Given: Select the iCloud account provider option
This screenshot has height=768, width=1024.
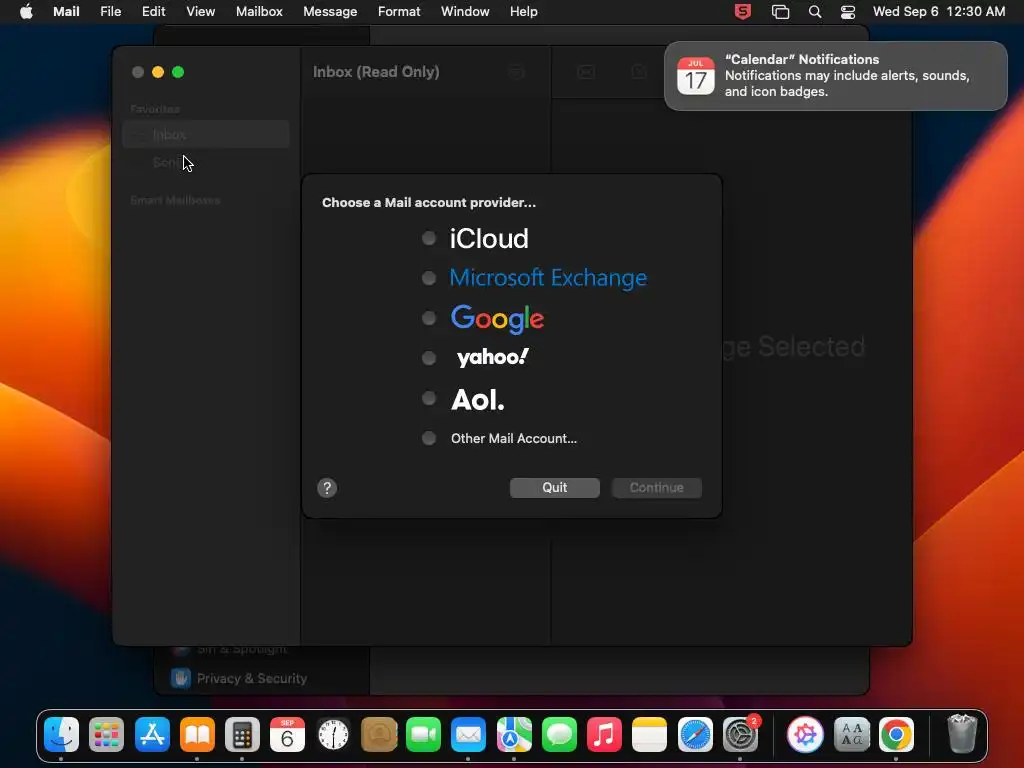Looking at the screenshot, I should [428, 238].
